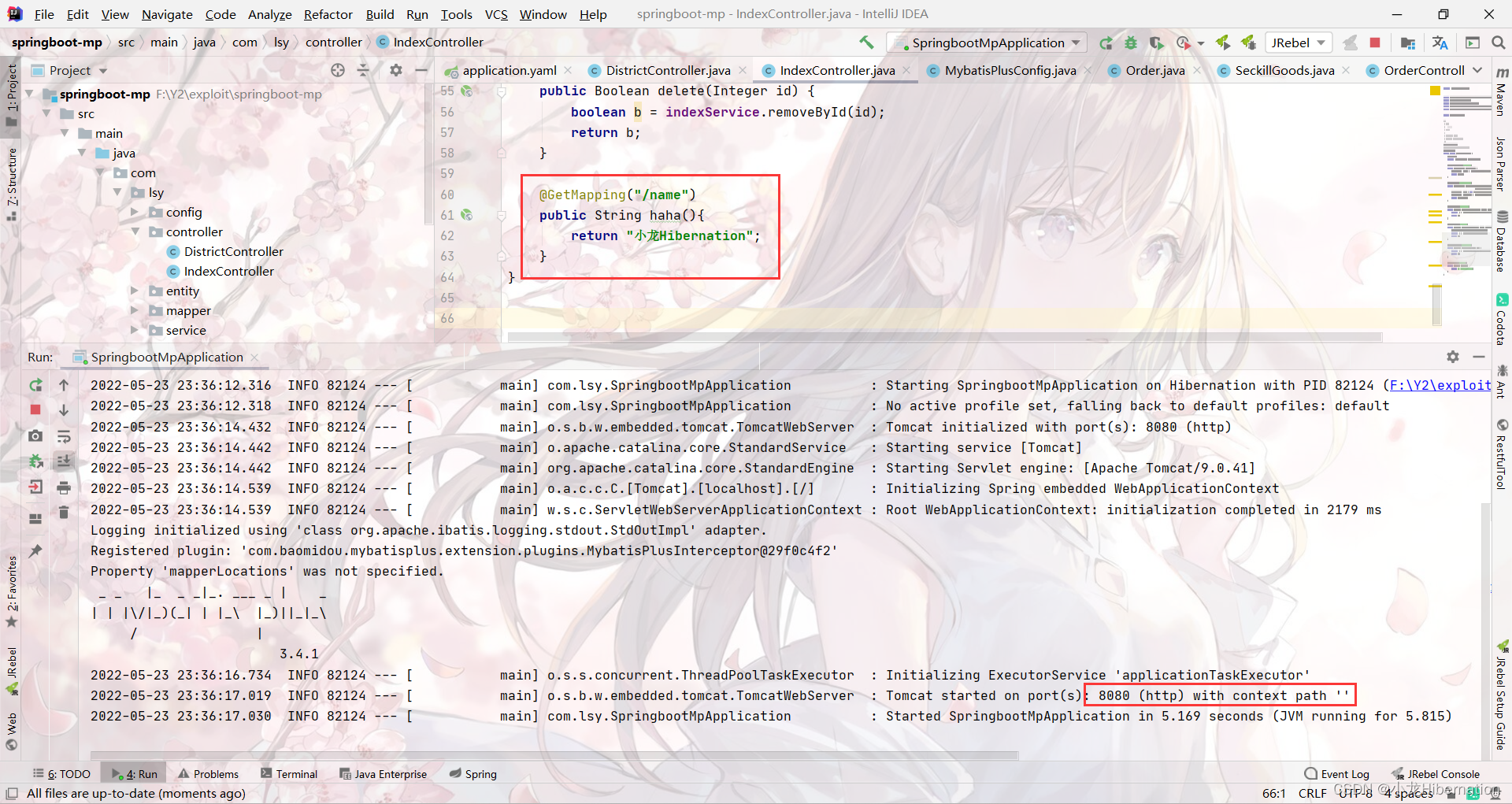The height and width of the screenshot is (804, 1512).
Task: Click the Run Anything icon in toolbar
Action: point(1473,43)
